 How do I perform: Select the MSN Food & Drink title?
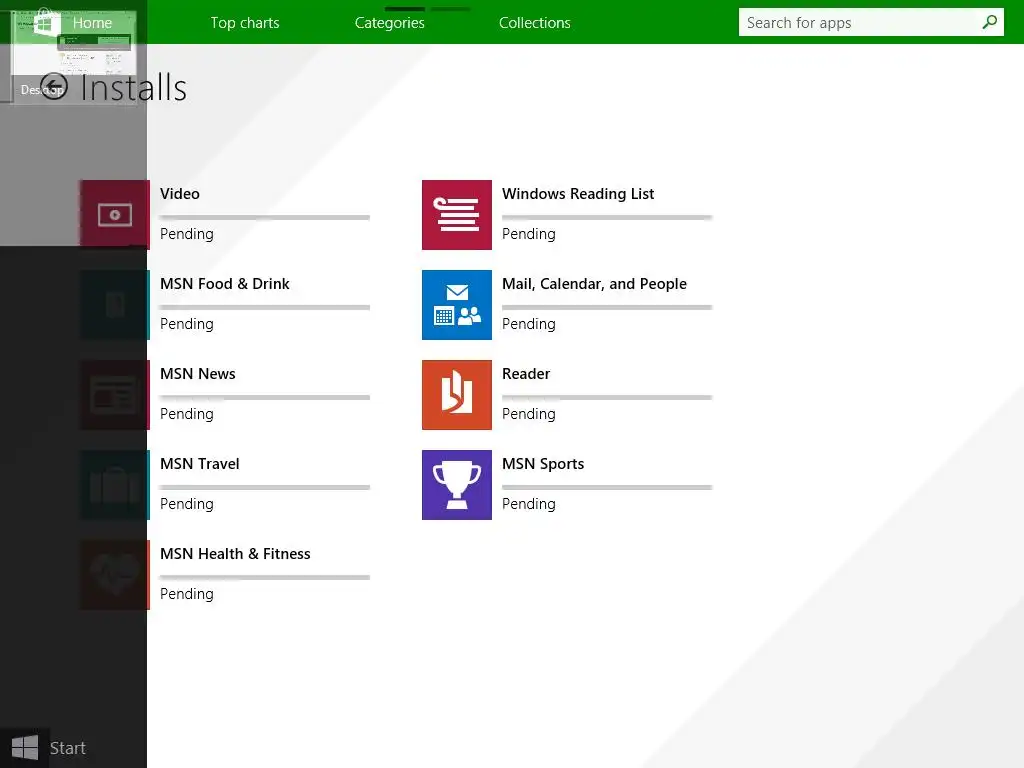[x=225, y=284]
